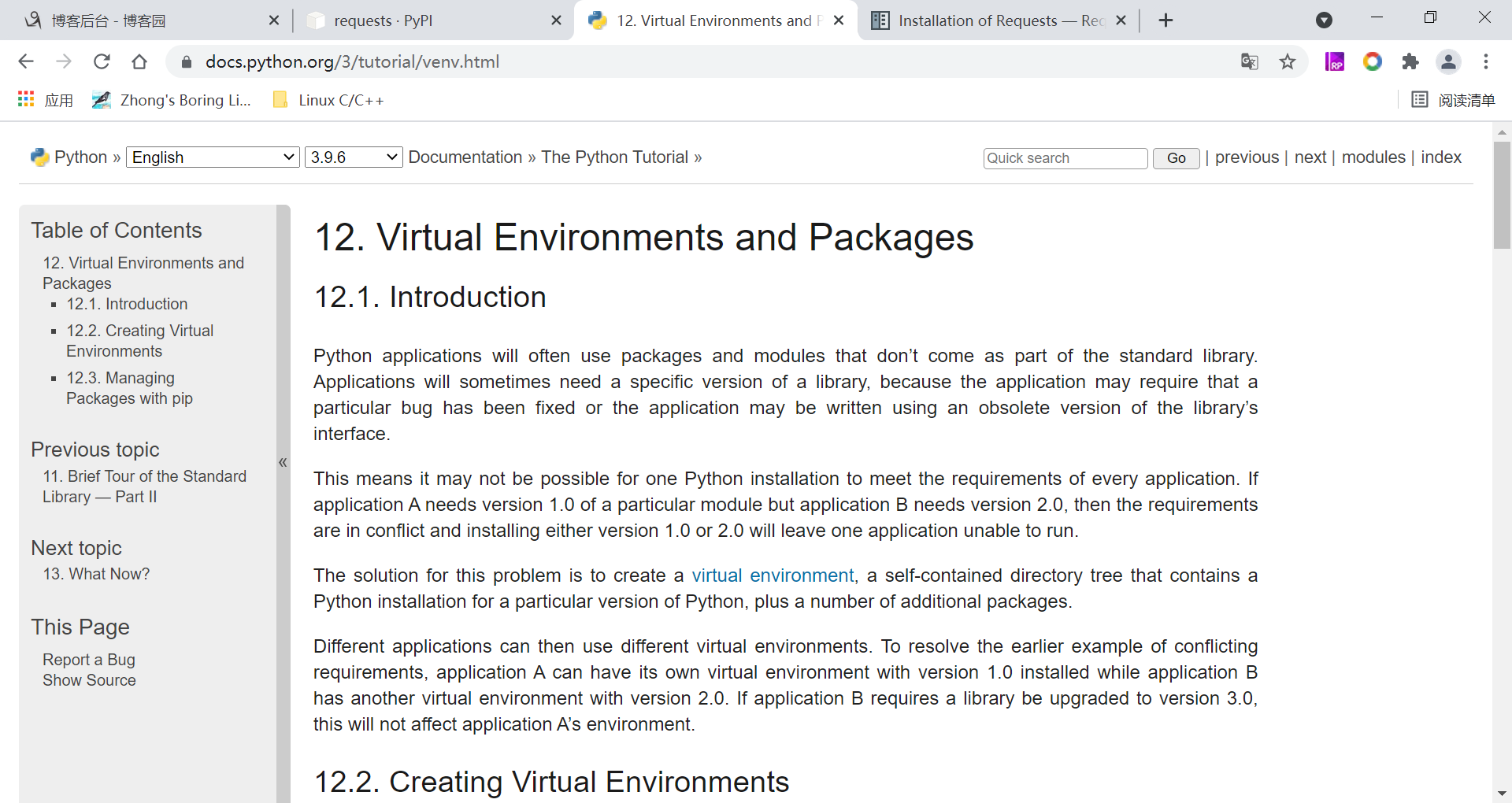Image resolution: width=1512 pixels, height=803 pixels.
Task: Open the extensions puzzle piece icon
Action: point(1410,61)
